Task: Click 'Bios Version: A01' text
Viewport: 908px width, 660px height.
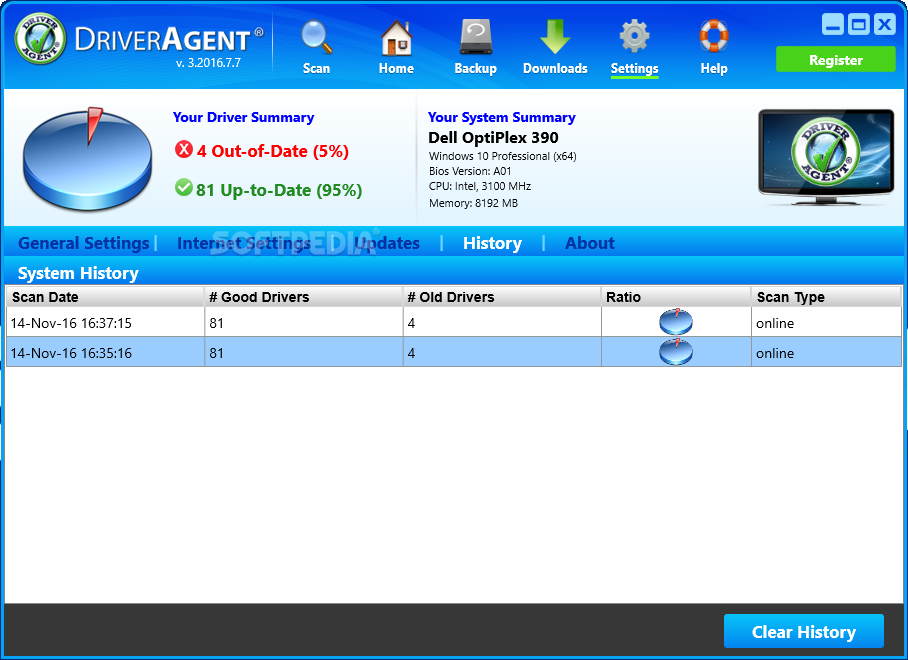Action: (x=470, y=171)
